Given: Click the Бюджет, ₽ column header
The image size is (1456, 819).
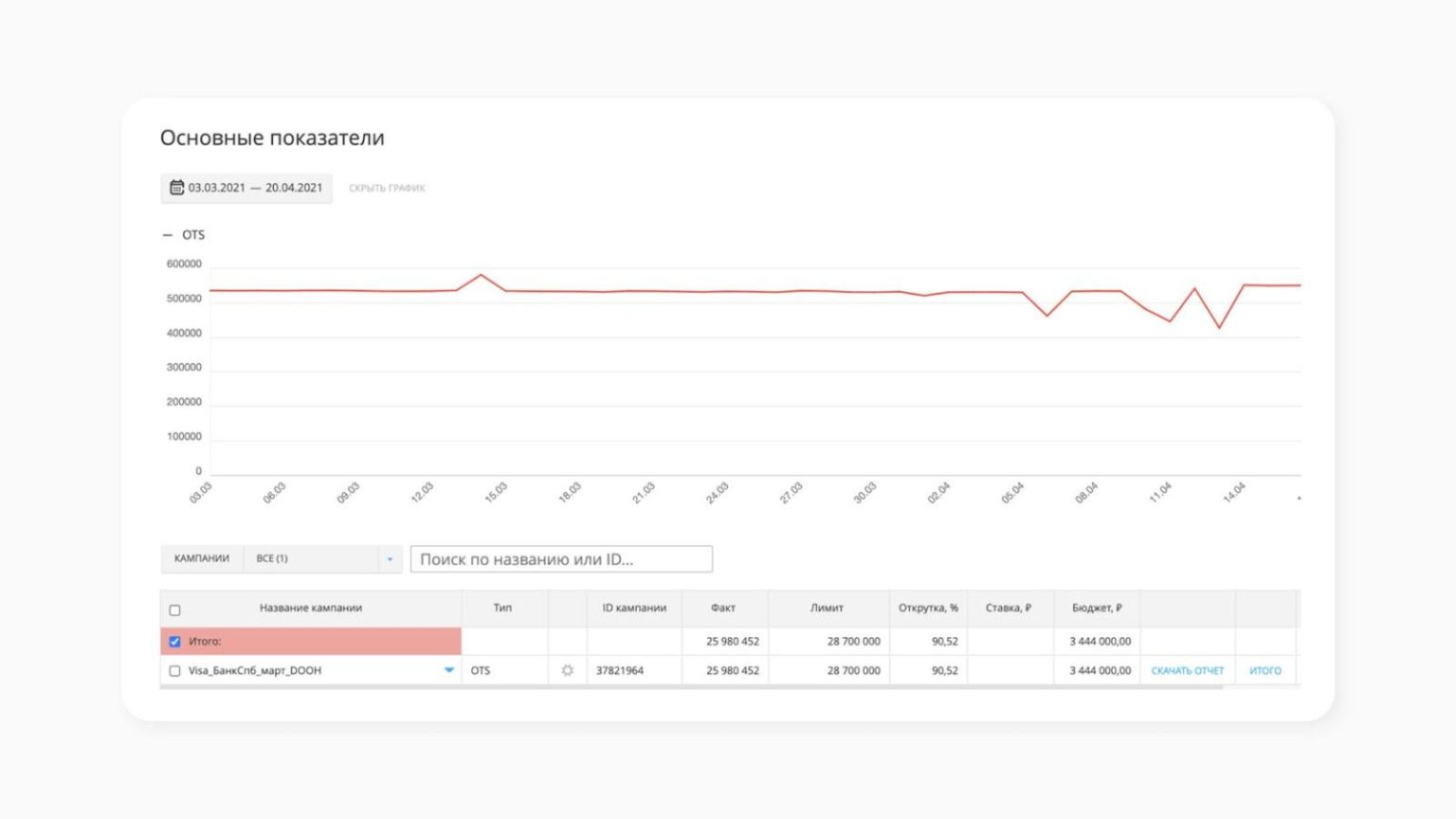Looking at the screenshot, I should click(x=1097, y=609).
